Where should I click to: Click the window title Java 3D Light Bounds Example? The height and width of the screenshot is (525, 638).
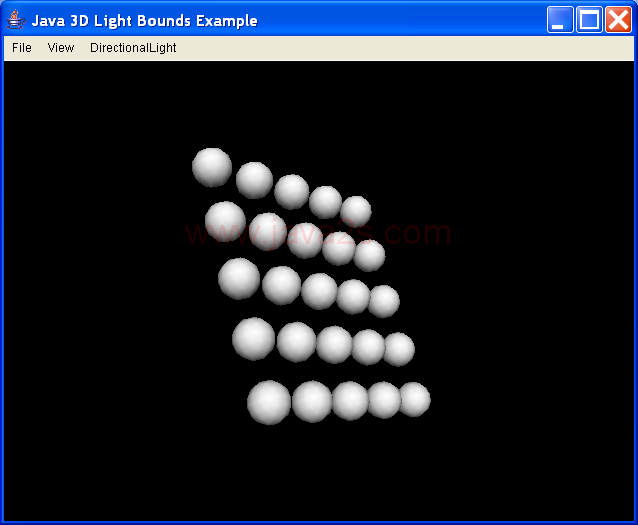pyautogui.click(x=144, y=21)
